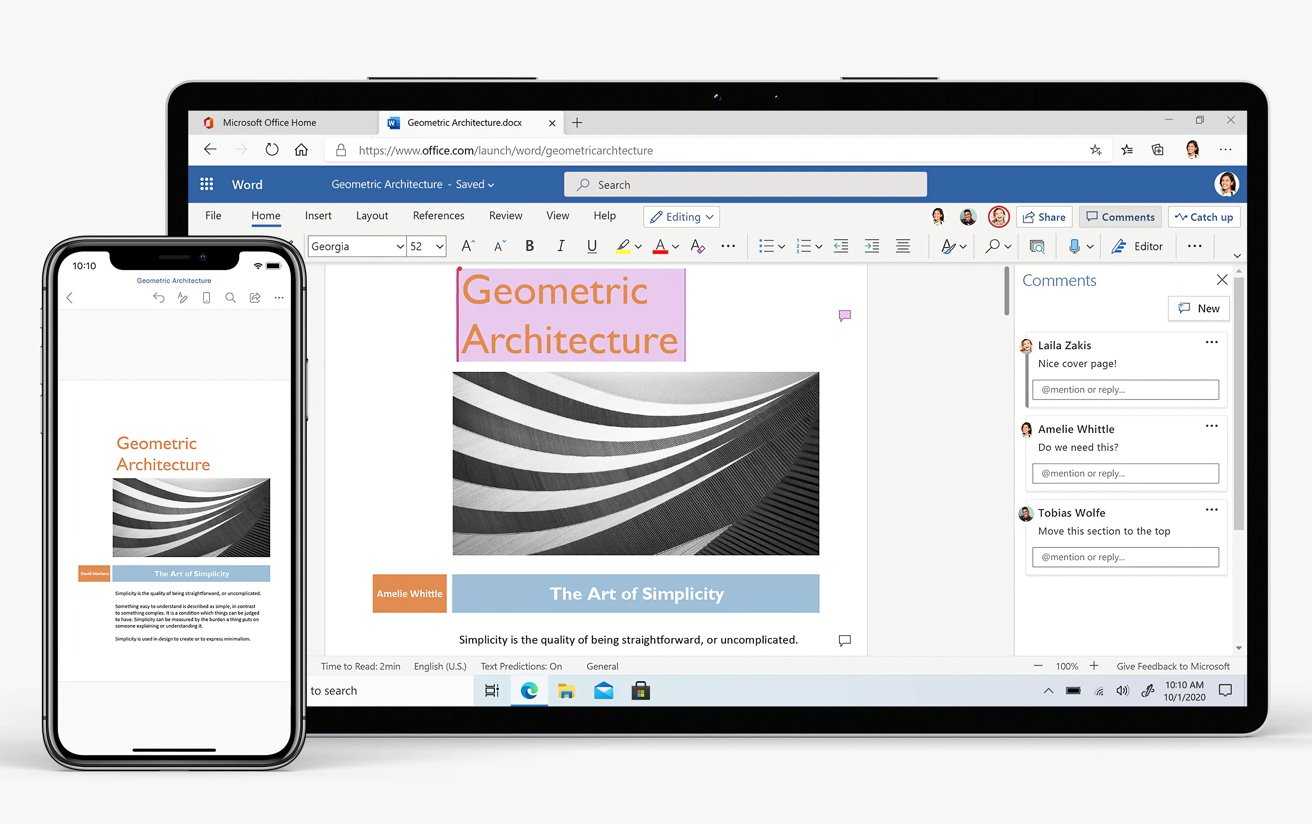Viewport: 1312px width, 824px height.
Task: Click the Dictate microphone icon
Action: 1074,246
